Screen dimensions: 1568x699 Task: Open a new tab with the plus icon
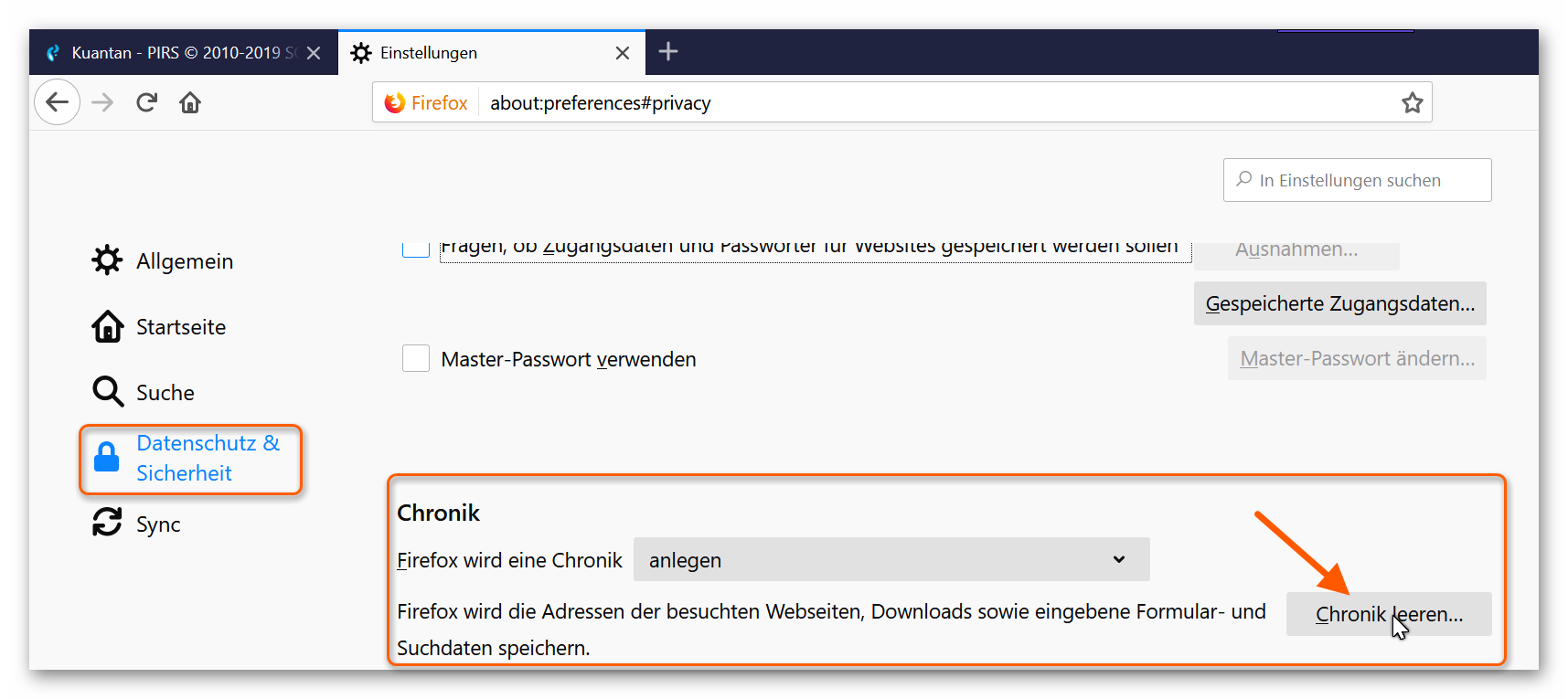coord(668,52)
